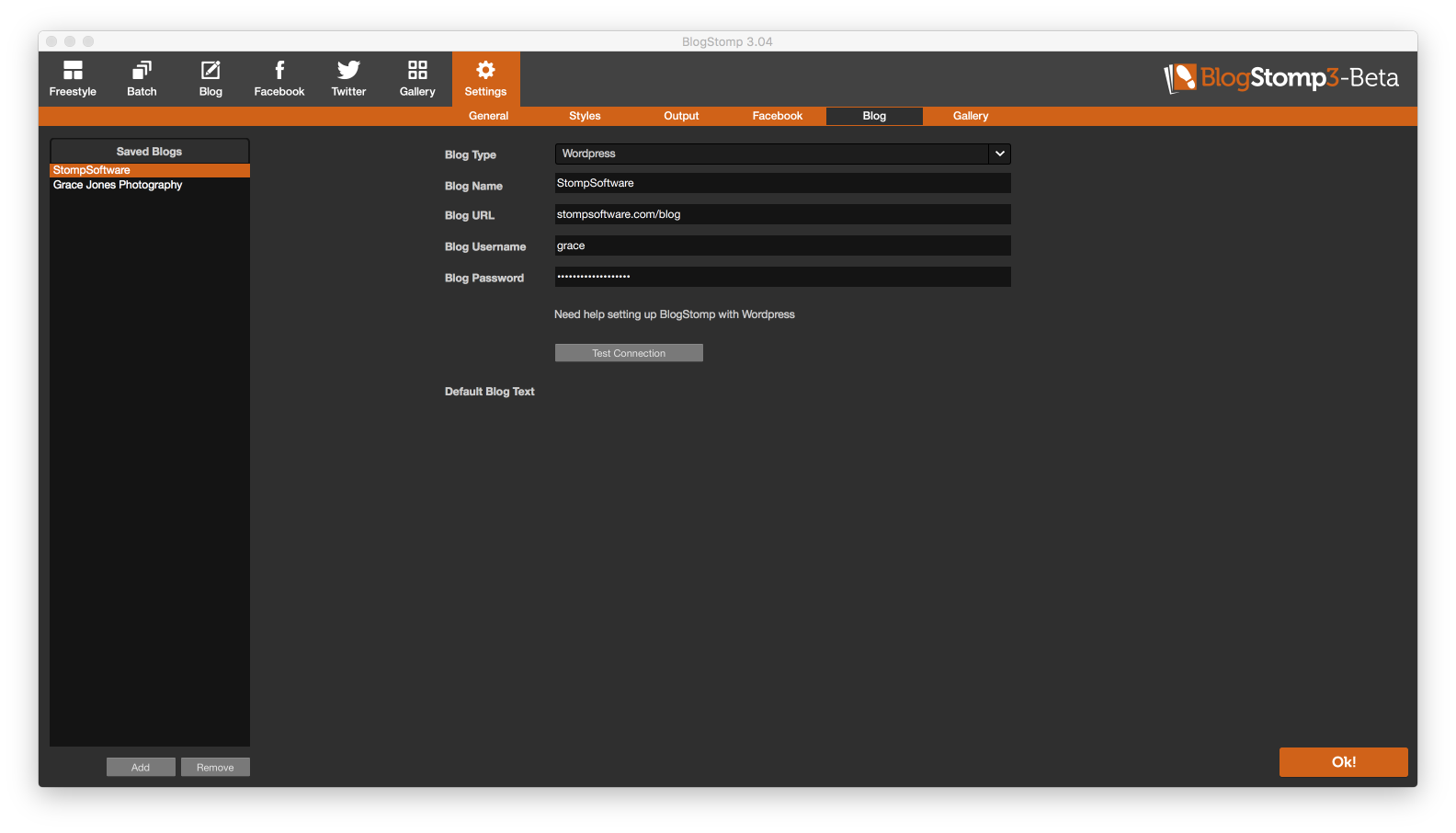1456x833 pixels.
Task: Select StompSoftware in Saved Blogs
Action: pyautogui.click(x=150, y=170)
